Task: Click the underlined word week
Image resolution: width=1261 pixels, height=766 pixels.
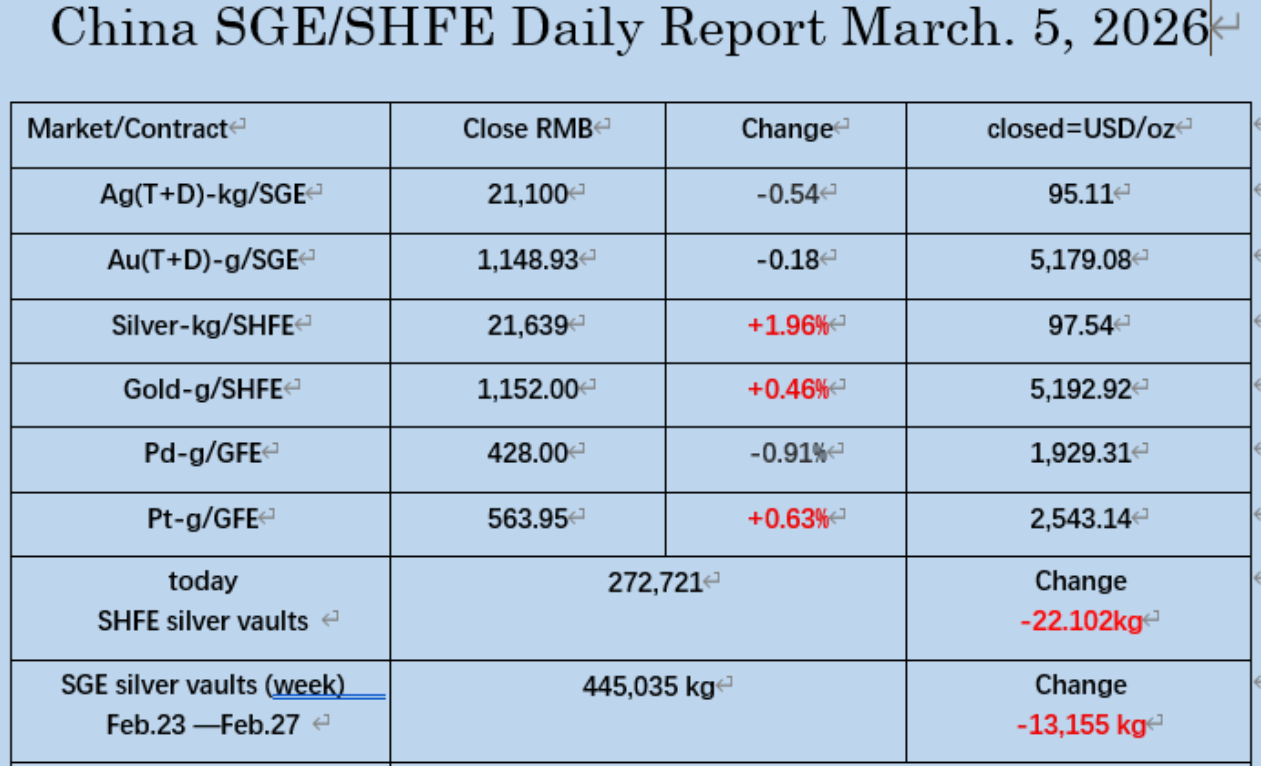Action: [309, 685]
